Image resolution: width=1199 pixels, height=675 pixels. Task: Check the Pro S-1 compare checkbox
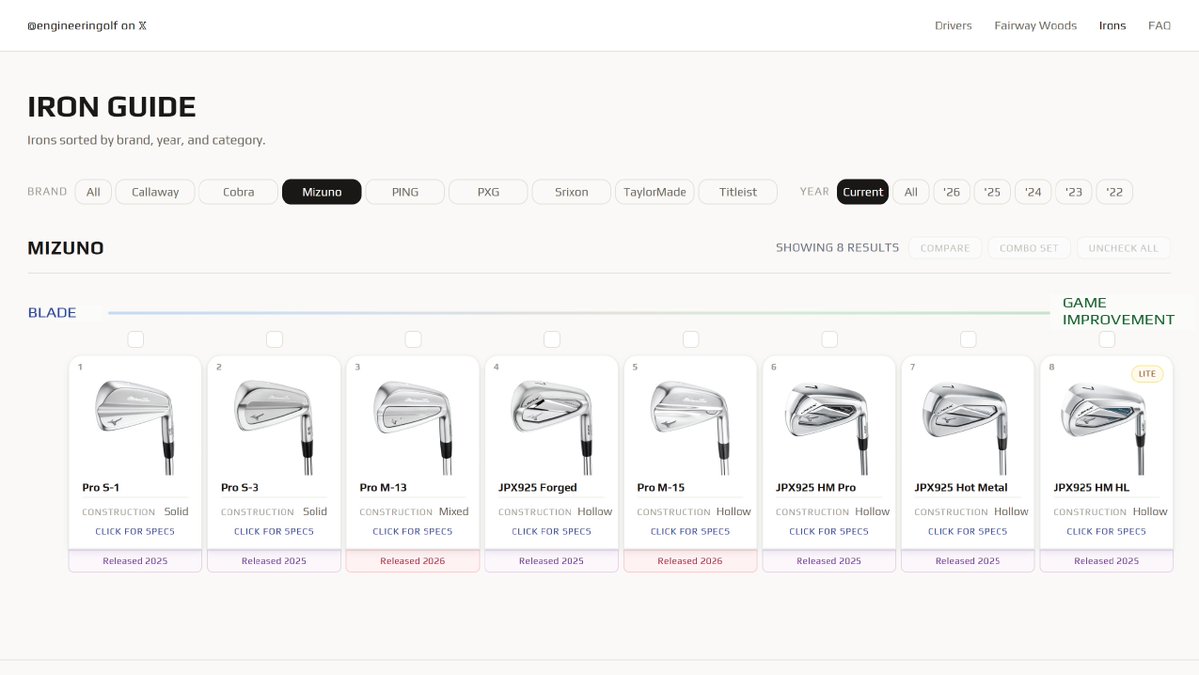coord(135,339)
